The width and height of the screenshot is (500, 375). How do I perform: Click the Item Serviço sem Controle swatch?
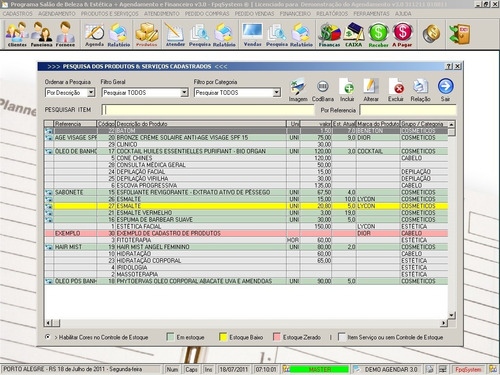point(342,337)
